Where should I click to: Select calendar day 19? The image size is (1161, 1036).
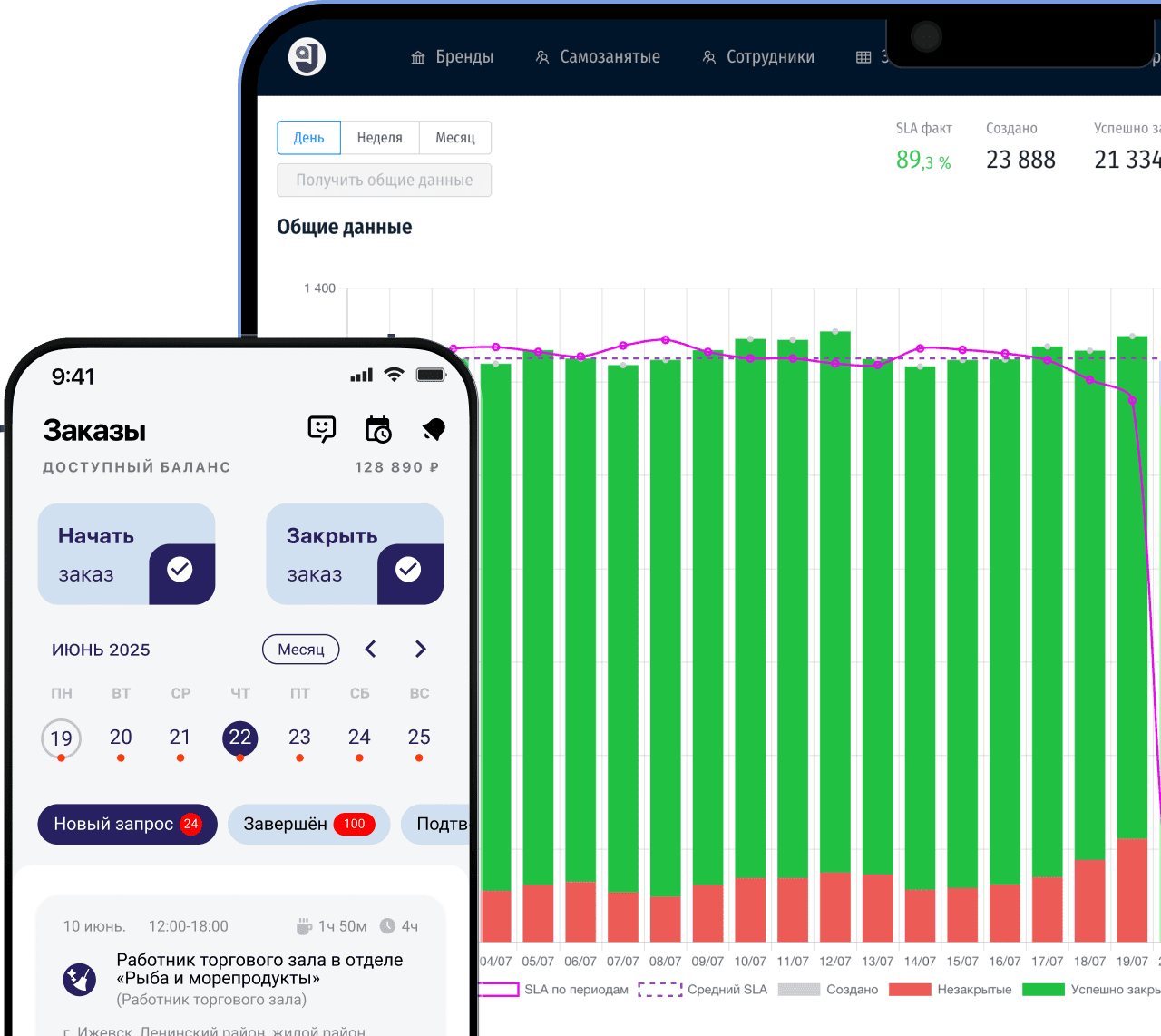point(62,738)
